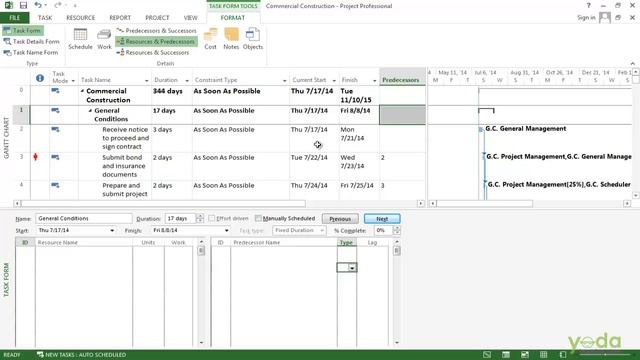Show Cost details in task form
The width and height of the screenshot is (640, 360).
[x=210, y=39]
